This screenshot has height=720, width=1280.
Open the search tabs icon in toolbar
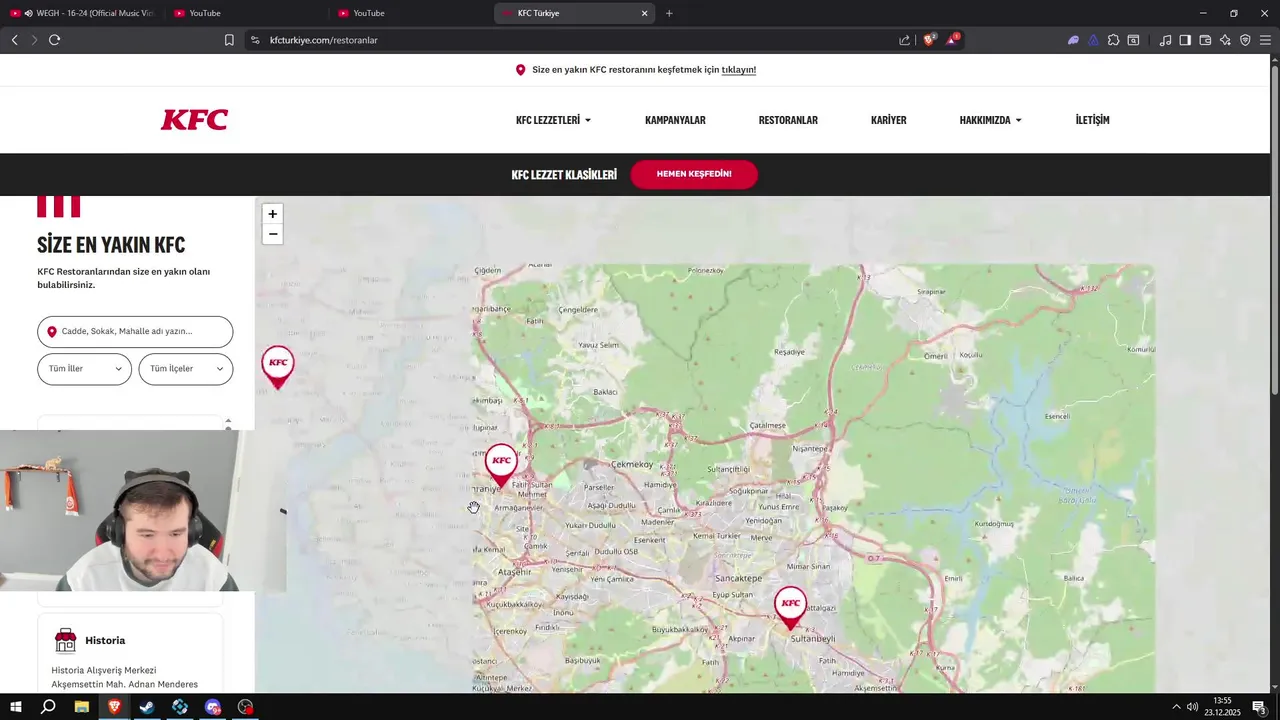tap(1133, 40)
